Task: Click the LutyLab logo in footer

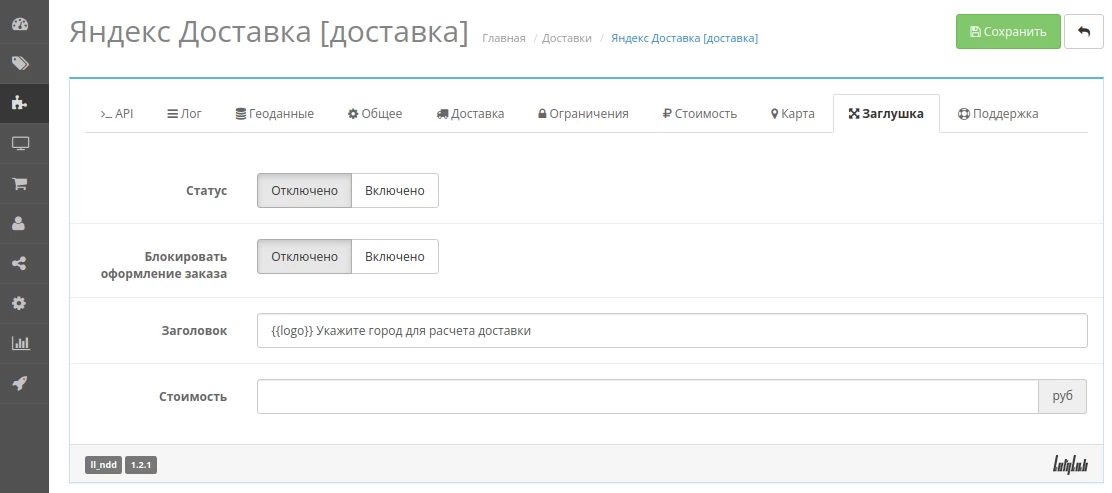Action: click(x=1070, y=465)
